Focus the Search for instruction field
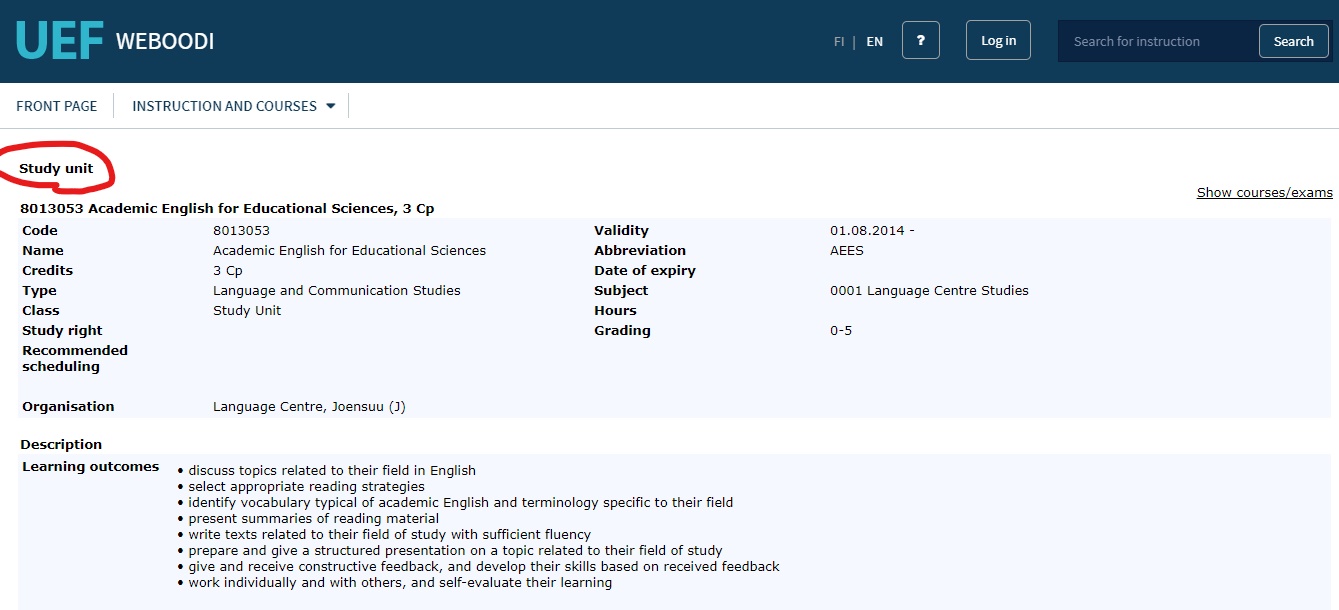The height and width of the screenshot is (610, 1339). 1158,41
